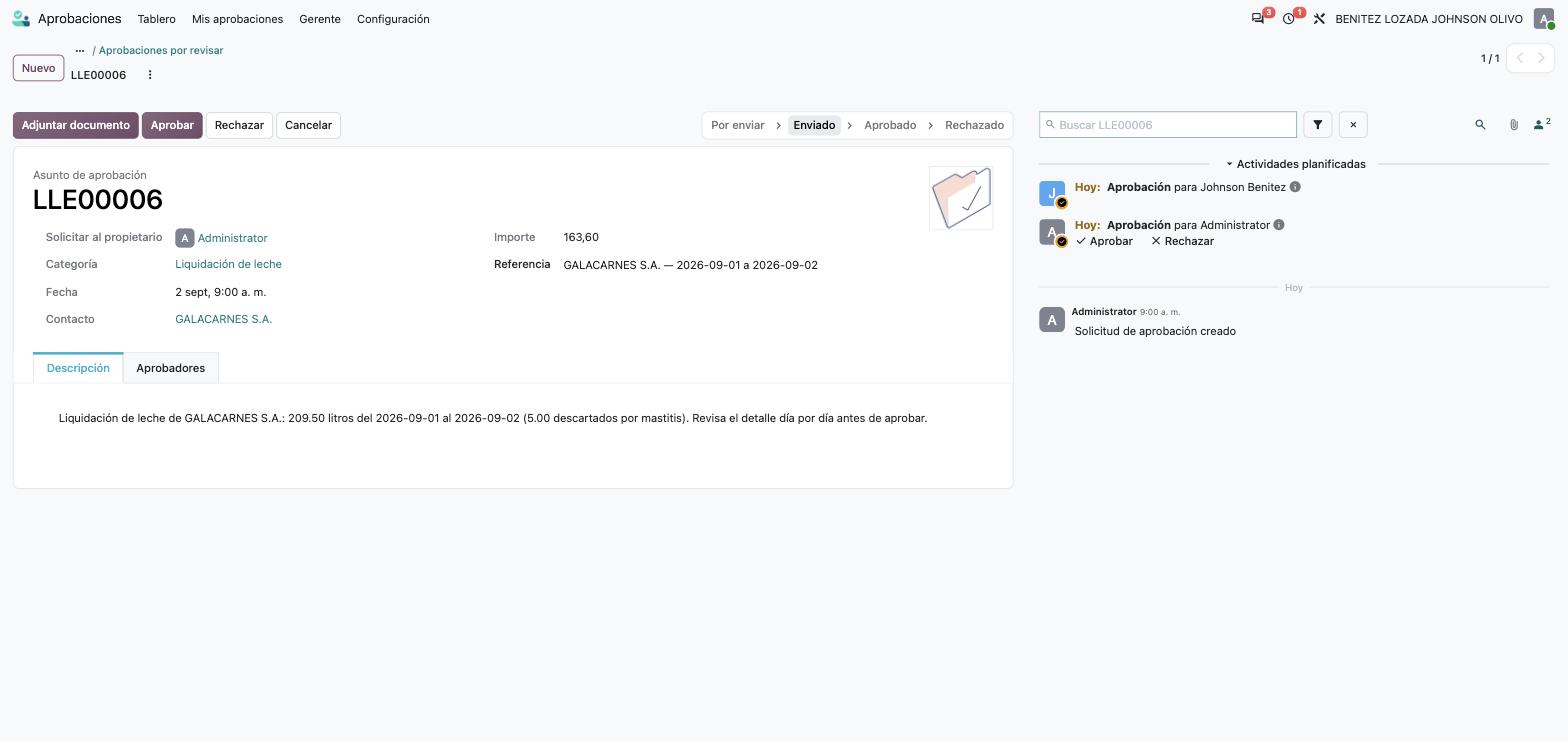Click the Aprobado status stage
The height and width of the screenshot is (742, 1568).
(890, 125)
